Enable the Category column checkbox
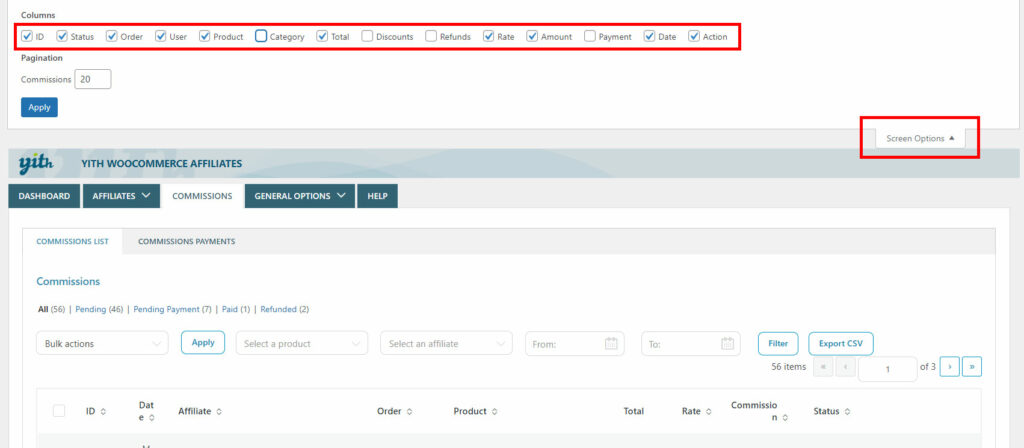This screenshot has width=1024, height=448. 261,37
